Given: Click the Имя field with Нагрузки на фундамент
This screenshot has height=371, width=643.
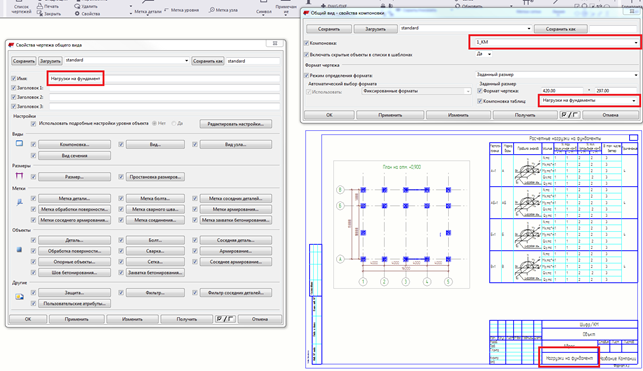Looking at the screenshot, I should (x=164, y=78).
